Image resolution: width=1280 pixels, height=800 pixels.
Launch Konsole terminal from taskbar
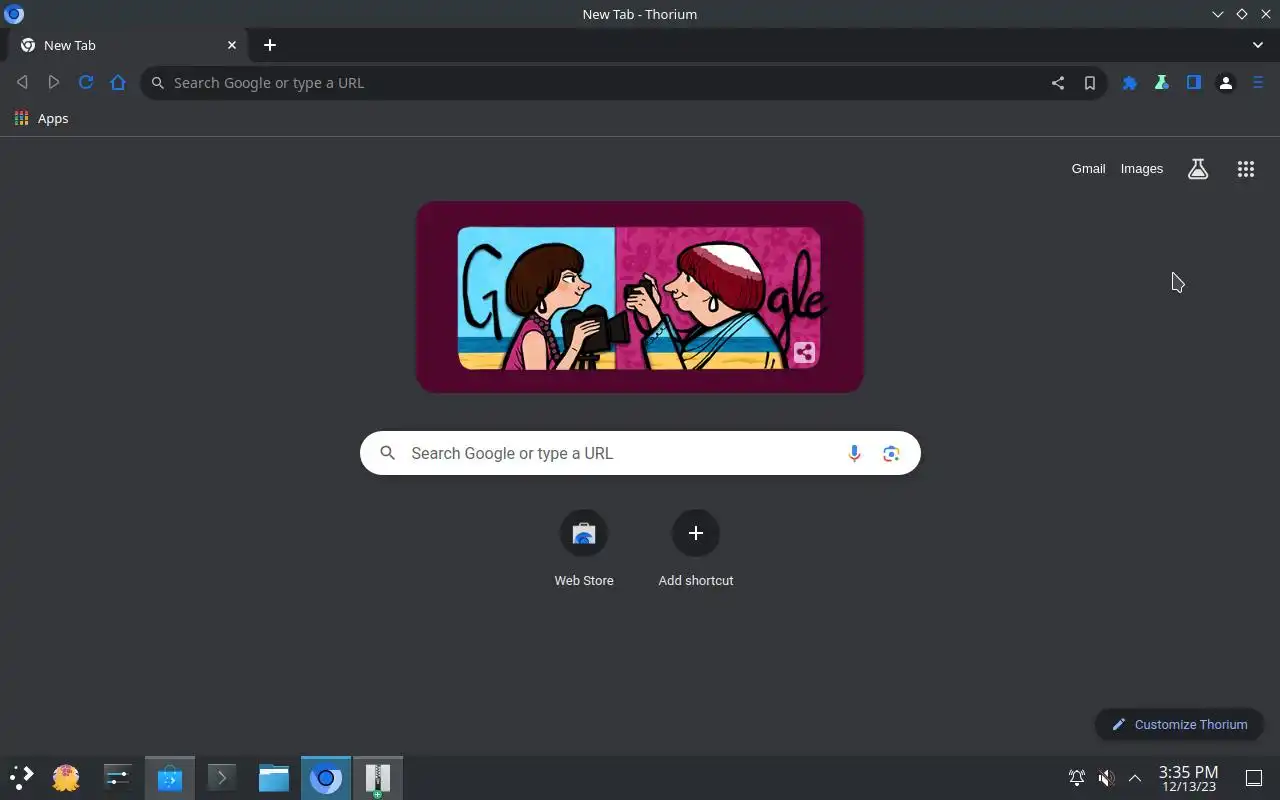tap(222, 777)
